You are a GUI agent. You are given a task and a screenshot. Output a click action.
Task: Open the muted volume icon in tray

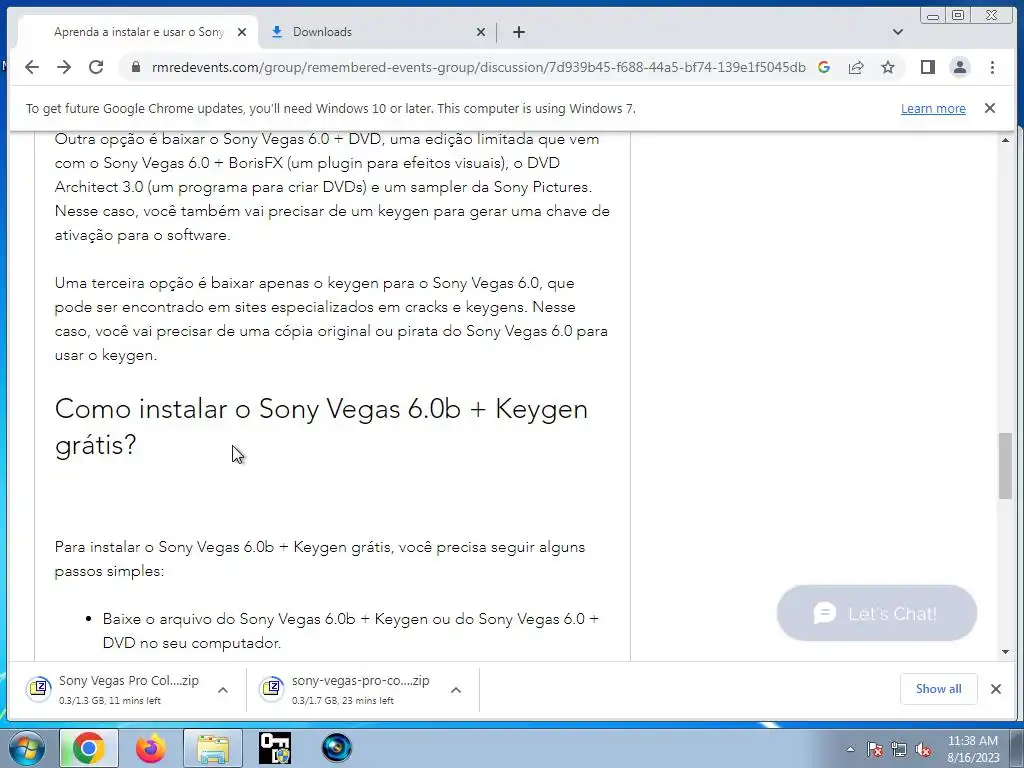(x=923, y=750)
